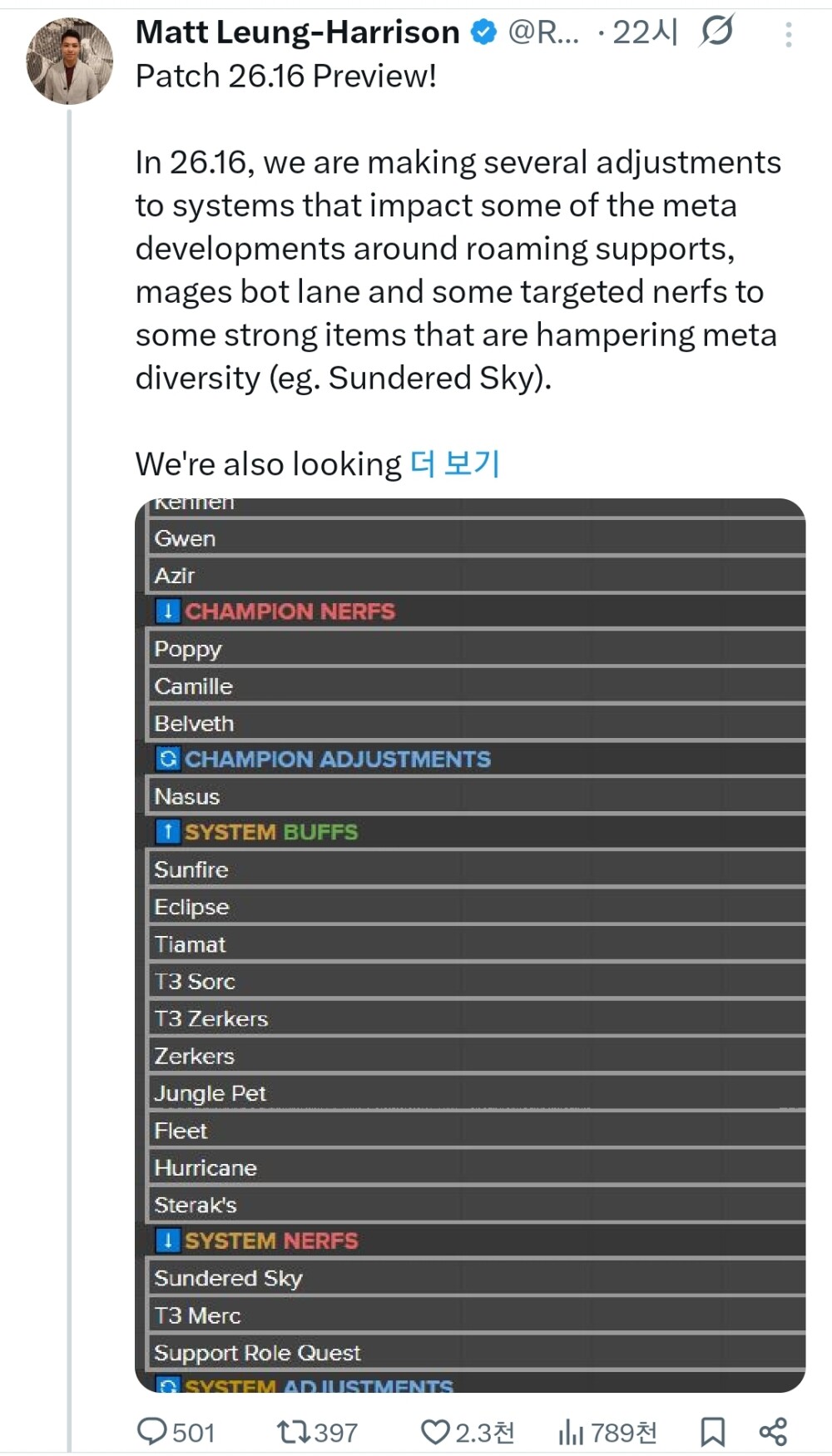832x1456 pixels.
Task: Open the 22시 timestamp link
Action: click(645, 32)
